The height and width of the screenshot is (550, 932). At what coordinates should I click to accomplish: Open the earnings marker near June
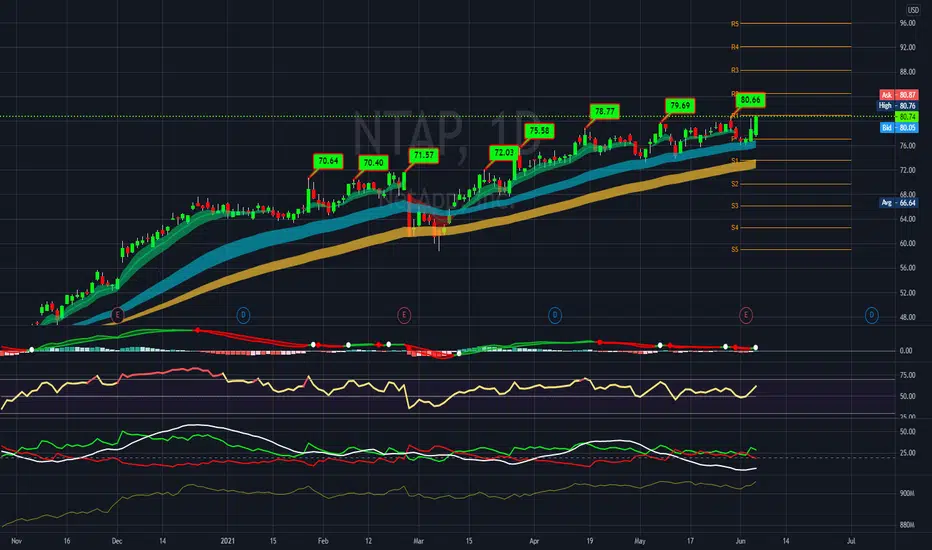coord(746,315)
